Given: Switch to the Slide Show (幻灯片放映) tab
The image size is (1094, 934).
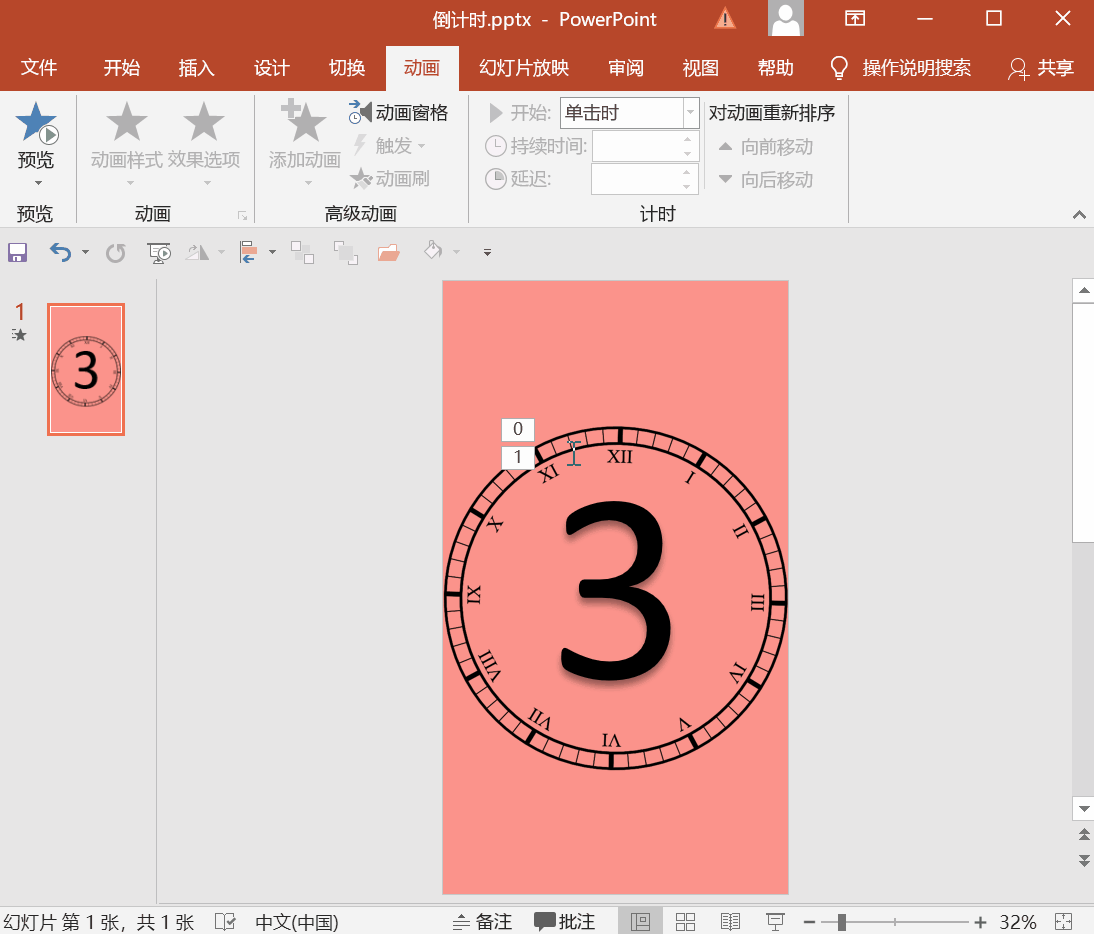Looking at the screenshot, I should click(x=524, y=68).
